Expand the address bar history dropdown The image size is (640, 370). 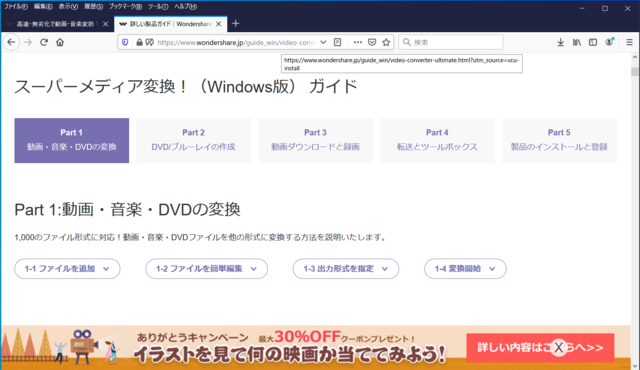tap(323, 42)
